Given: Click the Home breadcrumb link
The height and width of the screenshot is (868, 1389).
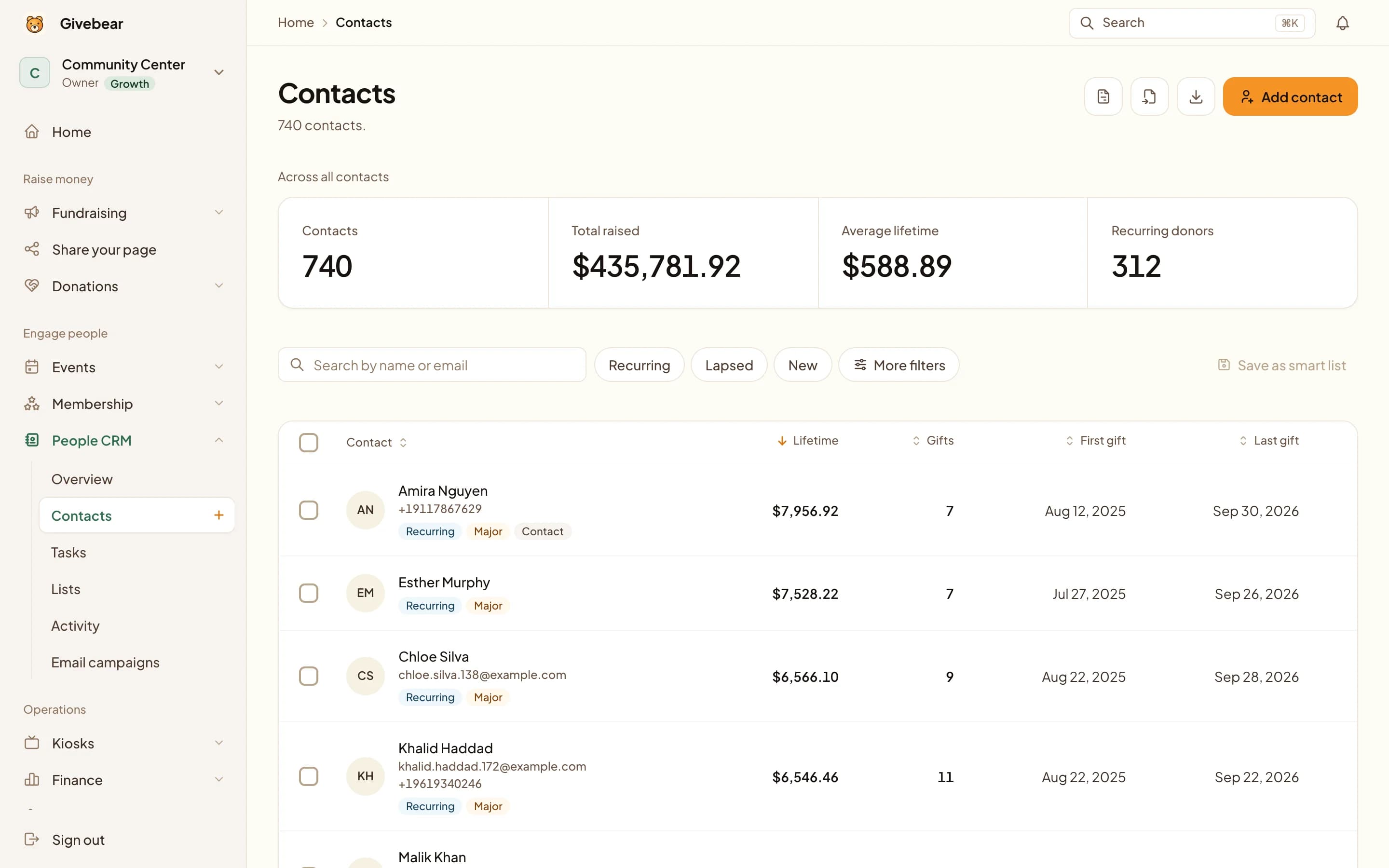Looking at the screenshot, I should (296, 22).
